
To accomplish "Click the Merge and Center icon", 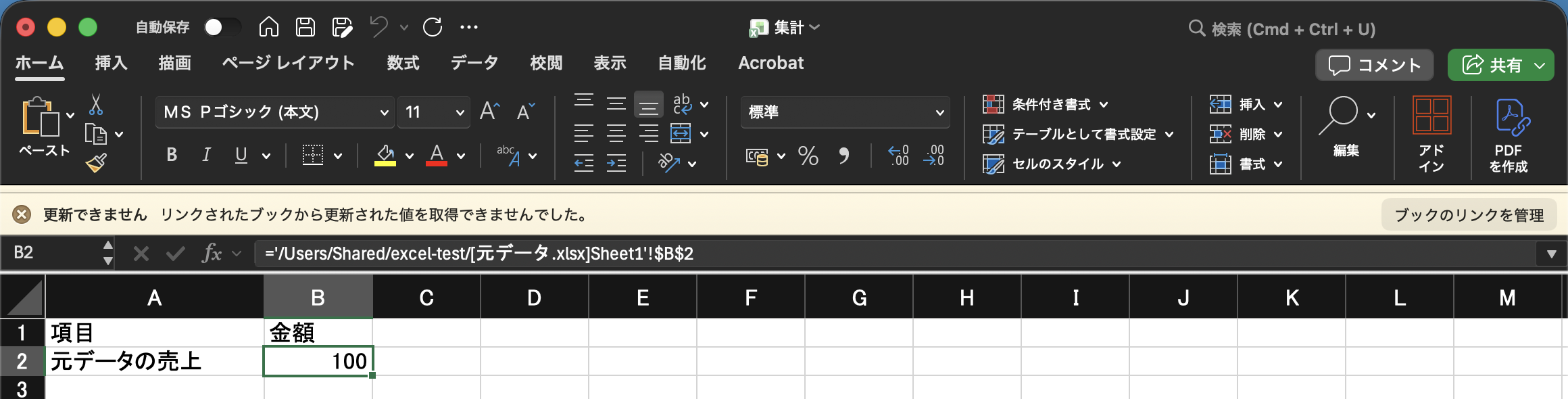I will click(x=681, y=134).
